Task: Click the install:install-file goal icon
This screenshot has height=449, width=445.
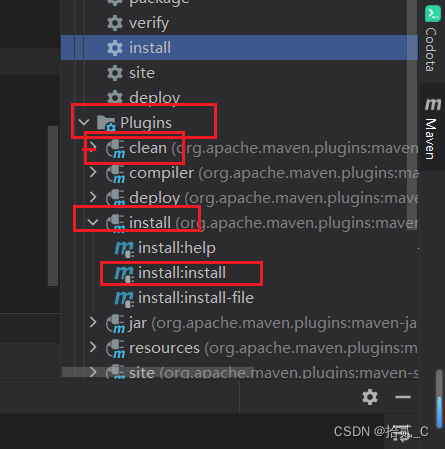Action: [x=124, y=298]
